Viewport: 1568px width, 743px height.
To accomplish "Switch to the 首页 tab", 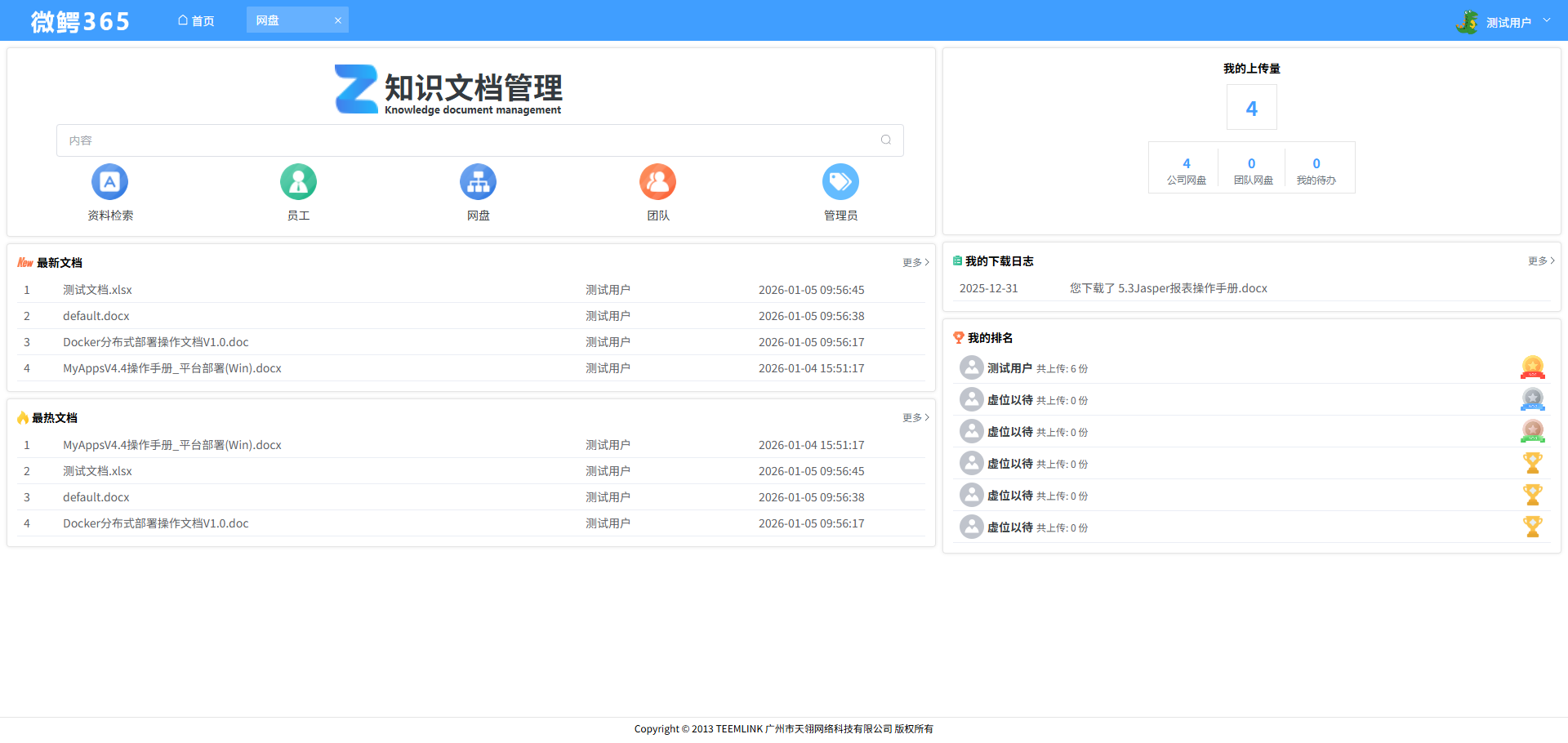I will point(197,20).
